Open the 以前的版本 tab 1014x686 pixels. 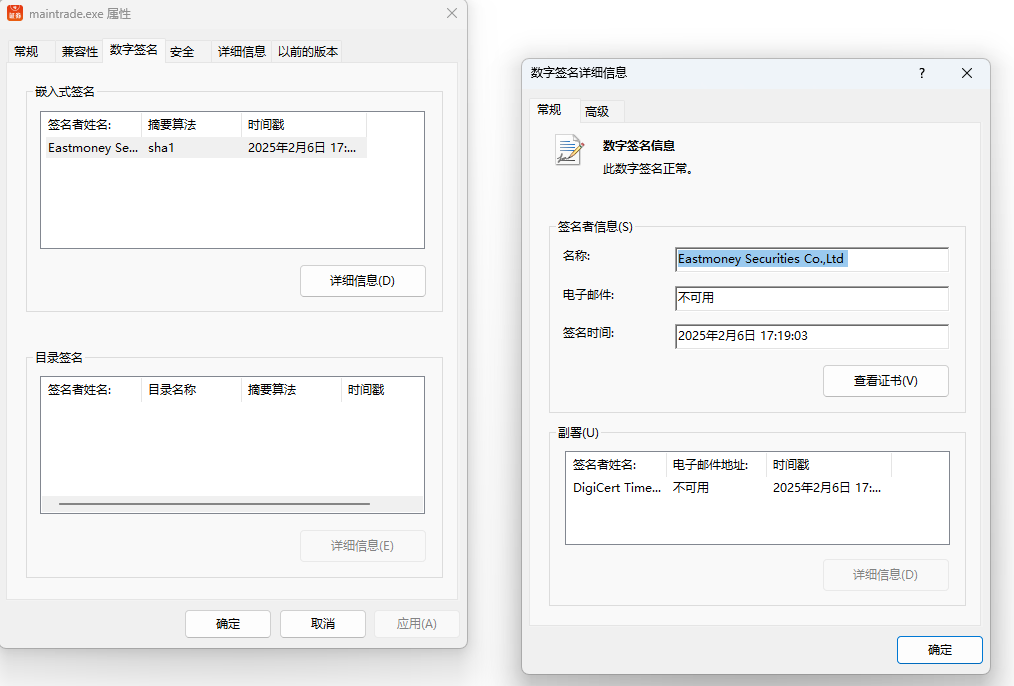(x=308, y=51)
